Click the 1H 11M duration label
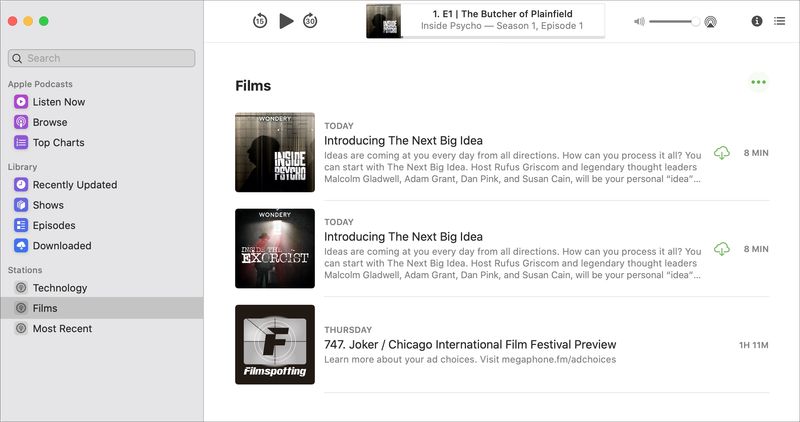This screenshot has height=422, width=800. click(x=754, y=345)
